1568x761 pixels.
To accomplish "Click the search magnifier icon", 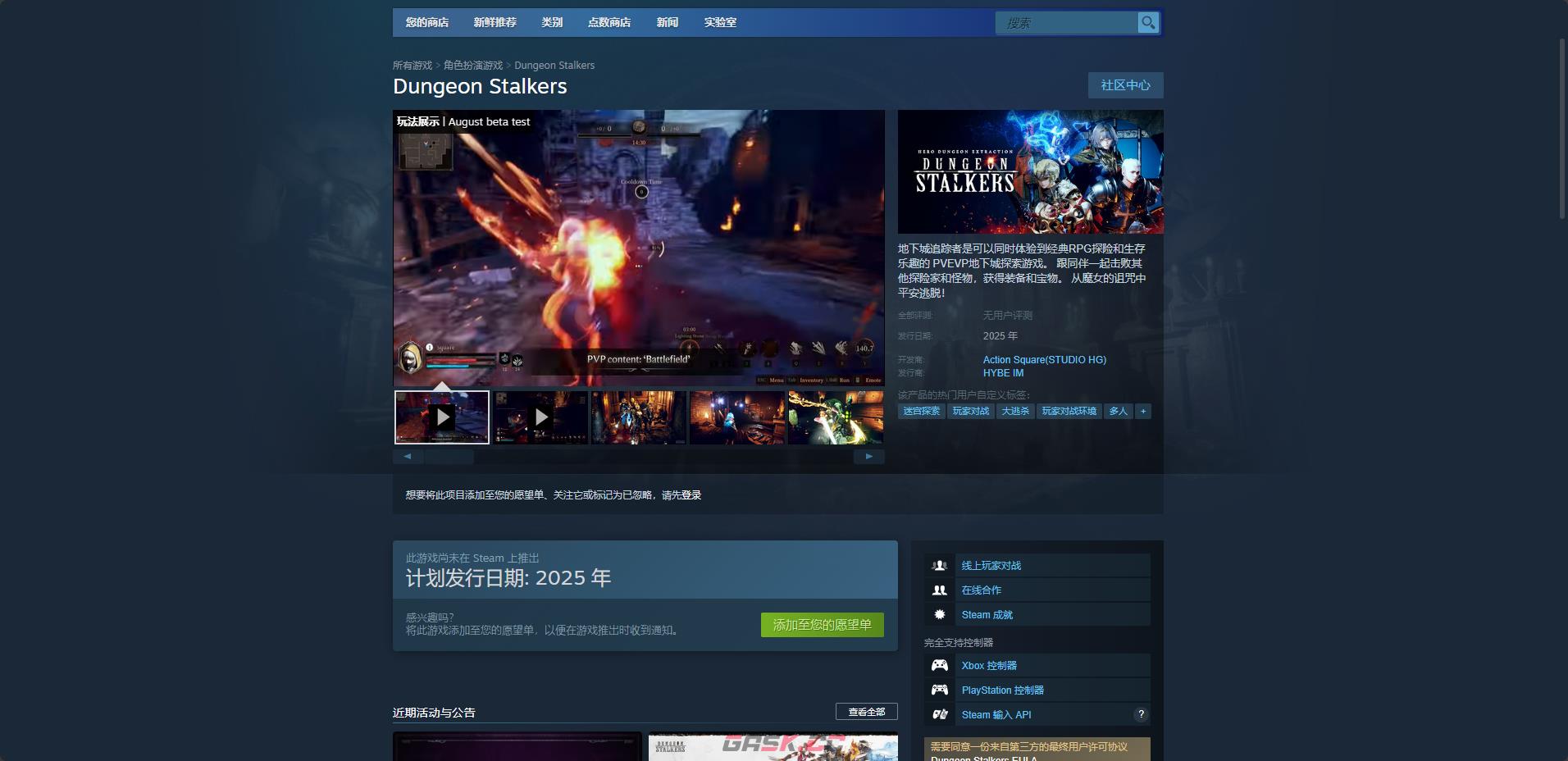I will click(1148, 23).
